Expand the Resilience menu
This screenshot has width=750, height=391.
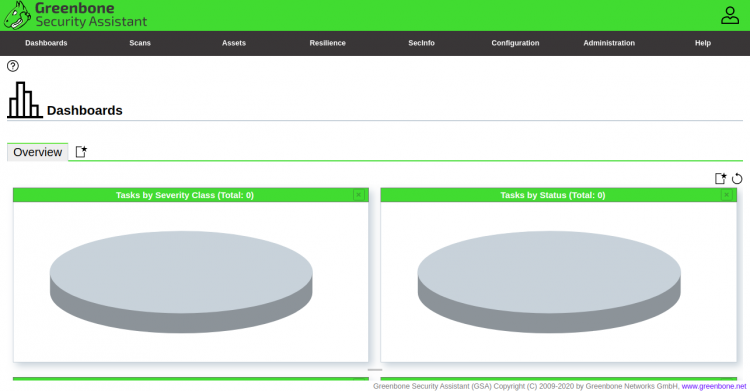(x=327, y=43)
